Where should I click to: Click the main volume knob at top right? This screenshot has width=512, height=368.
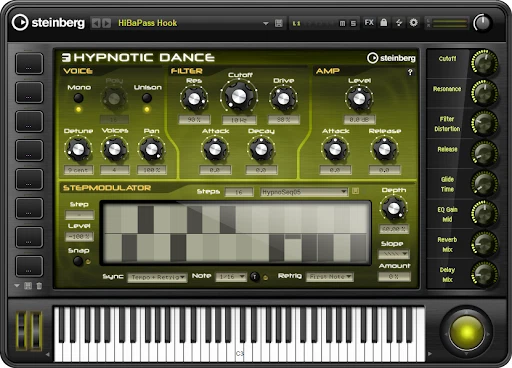pyautogui.click(x=482, y=23)
